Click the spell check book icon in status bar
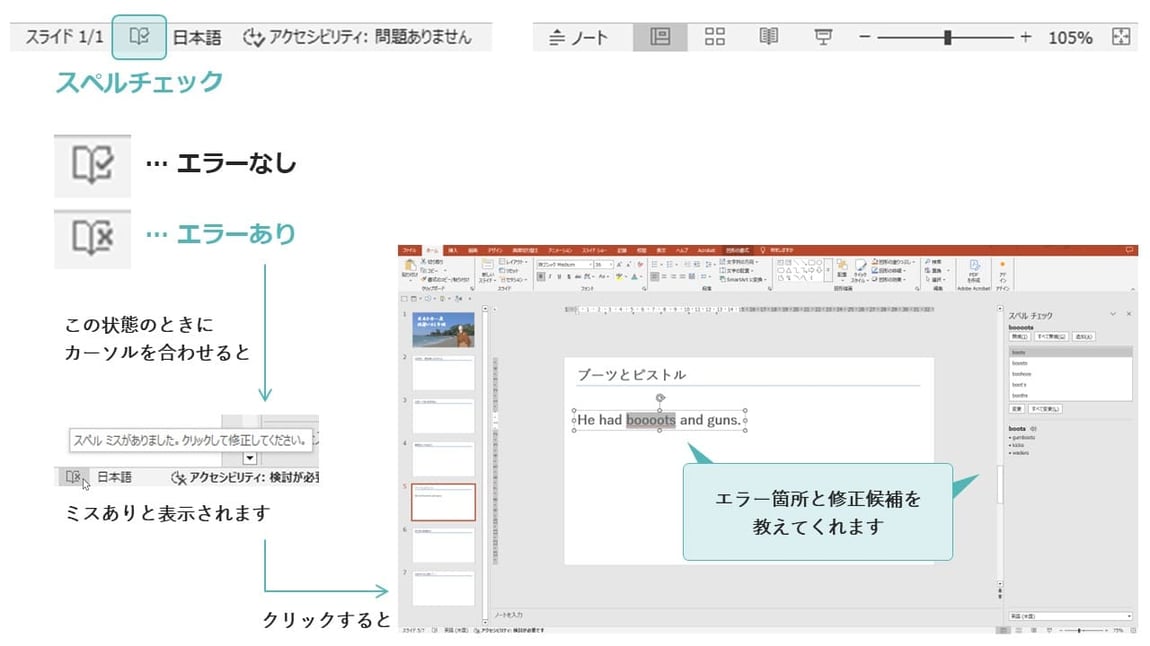 (139, 35)
